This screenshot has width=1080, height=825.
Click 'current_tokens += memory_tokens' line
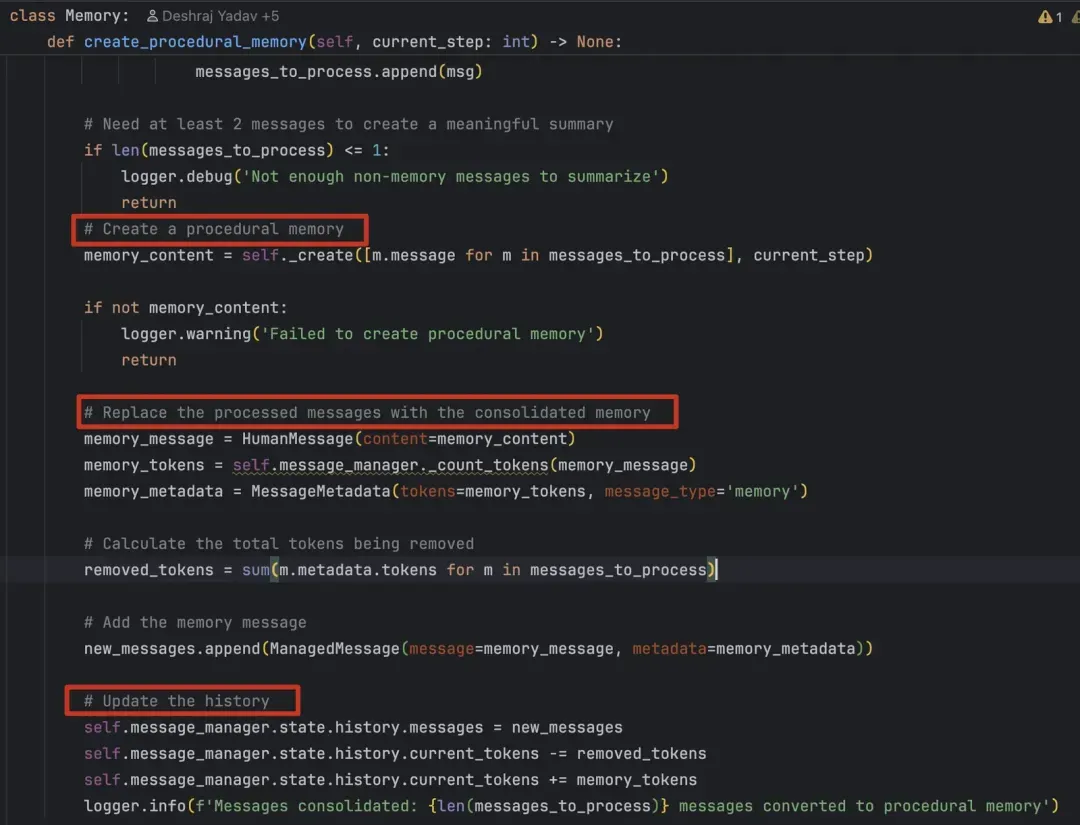[x=391, y=780]
